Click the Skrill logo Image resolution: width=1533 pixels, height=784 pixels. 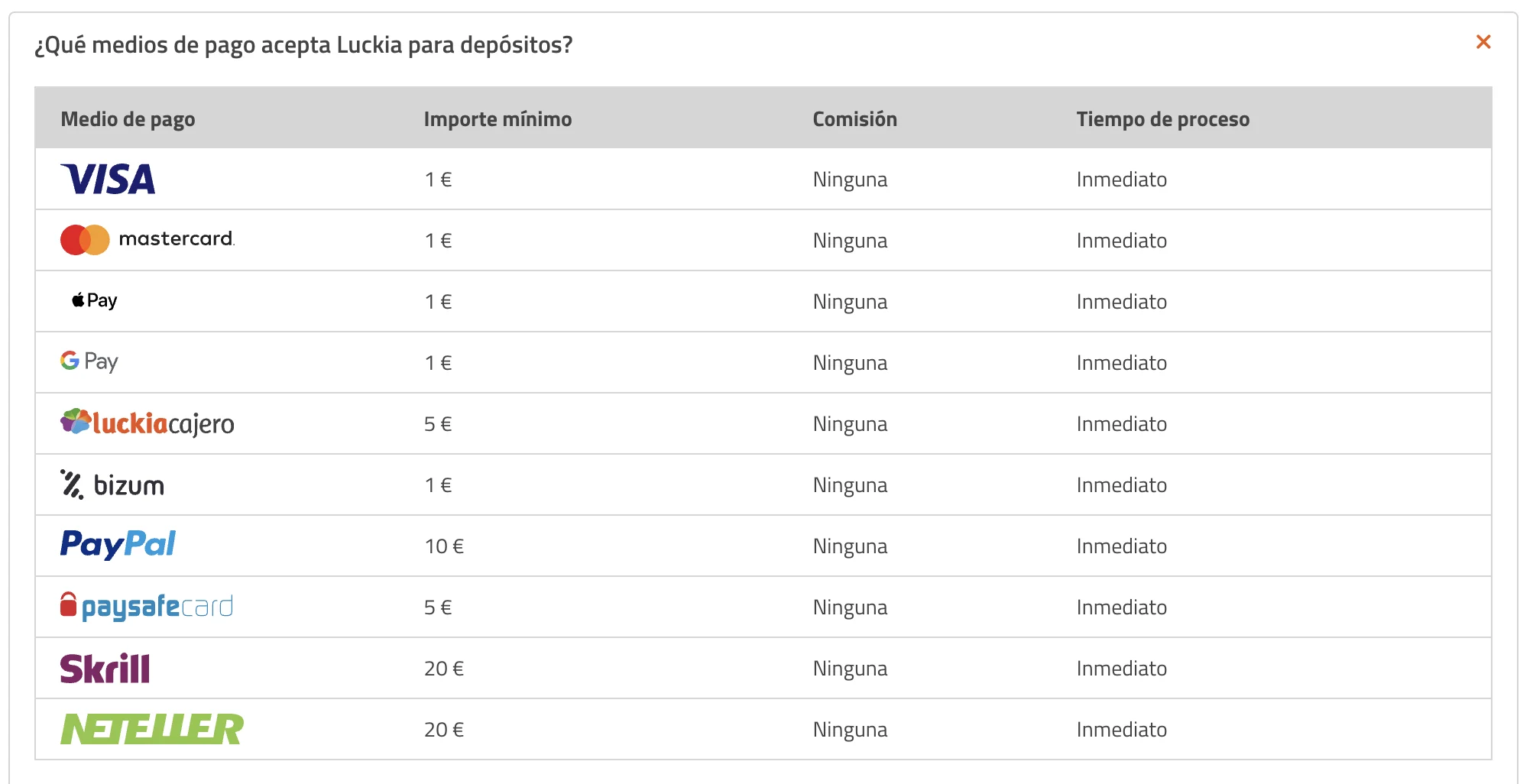click(105, 668)
